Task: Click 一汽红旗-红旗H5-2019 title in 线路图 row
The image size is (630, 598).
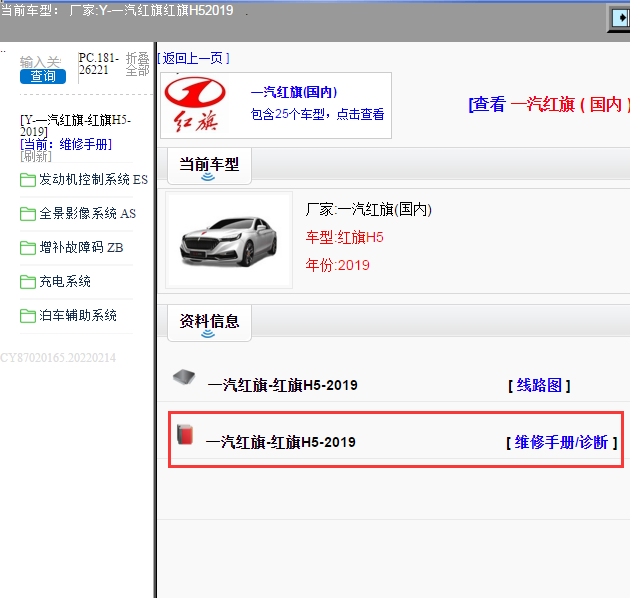Action: 282,385
